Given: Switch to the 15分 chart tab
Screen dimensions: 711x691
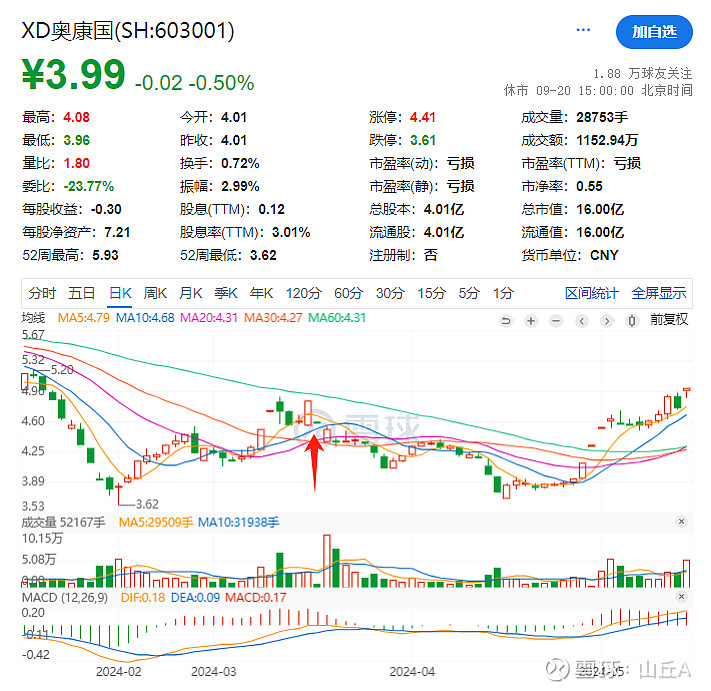Looking at the screenshot, I should (431, 293).
